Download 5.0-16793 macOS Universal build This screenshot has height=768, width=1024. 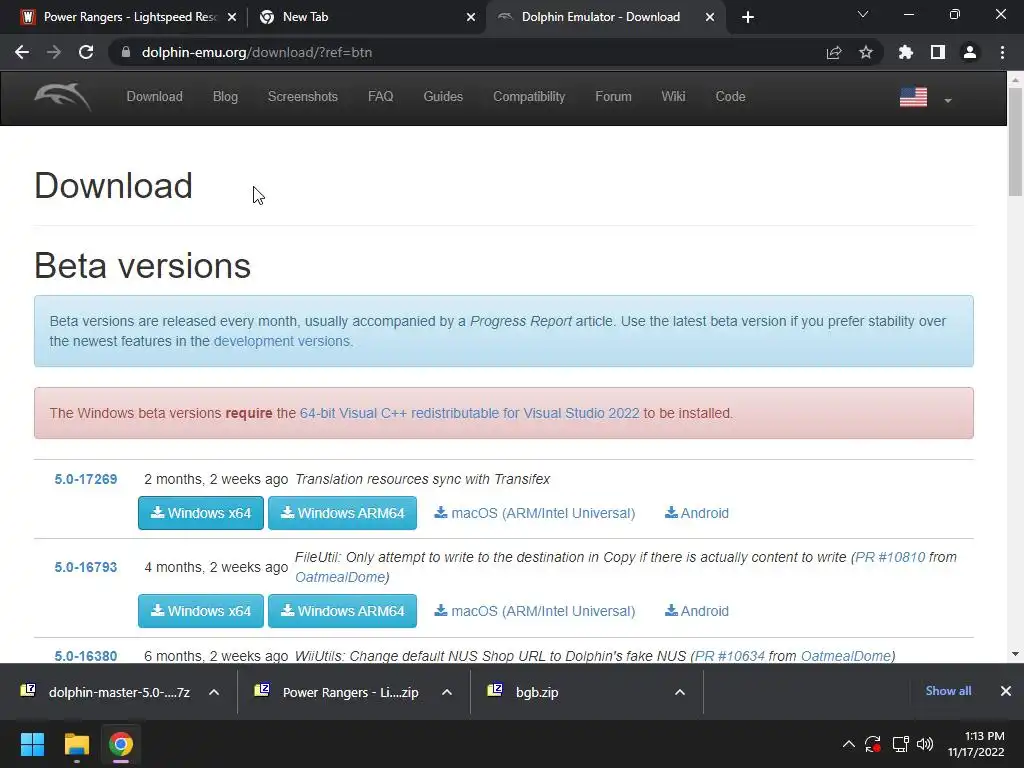click(535, 611)
